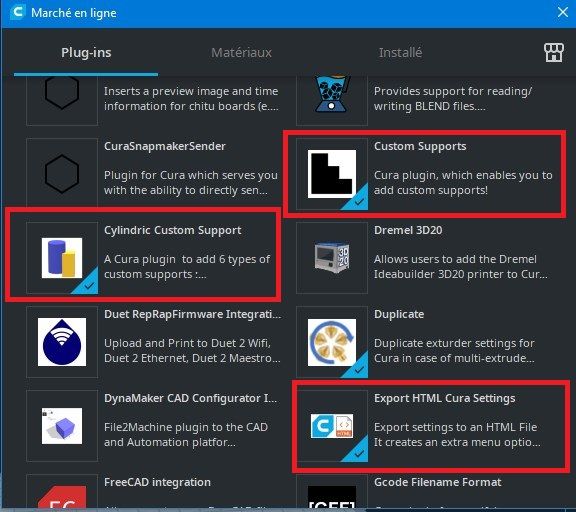This screenshot has height=512, width=576.
Task: Click 'Provides support for reading/ writing BLEND files' text
Action: 453,98
